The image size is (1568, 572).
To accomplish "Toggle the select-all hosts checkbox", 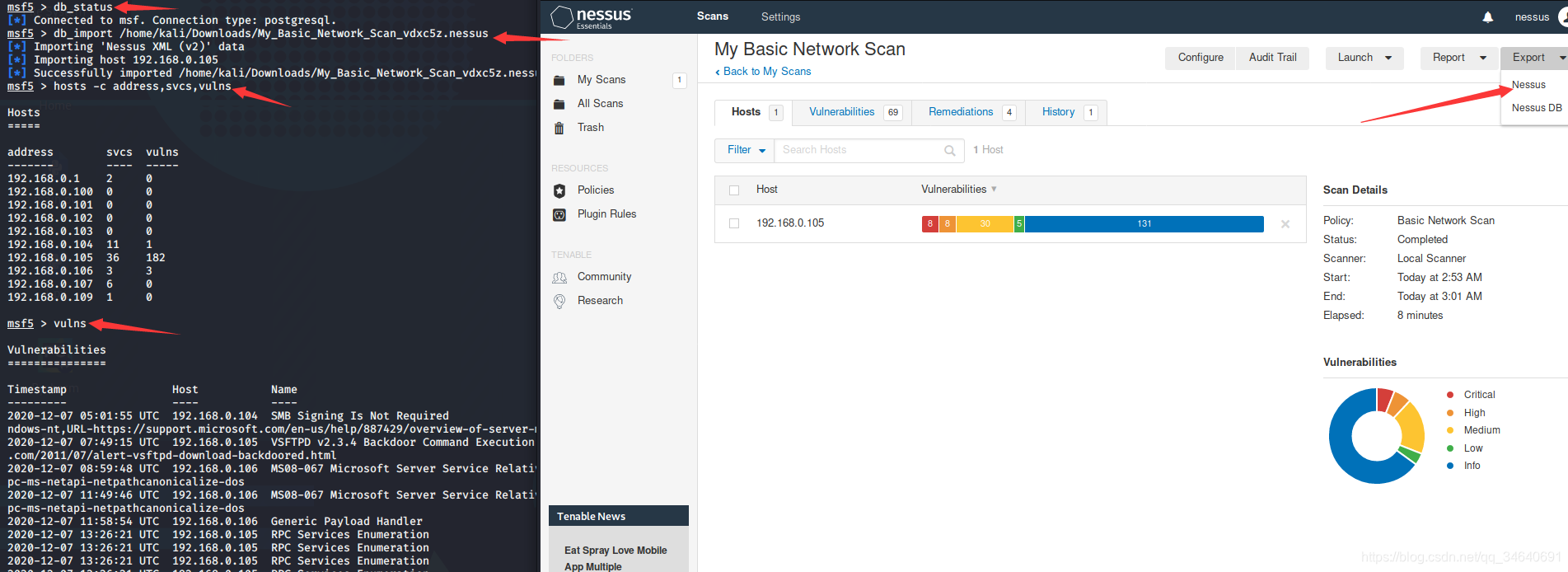I will point(734,190).
